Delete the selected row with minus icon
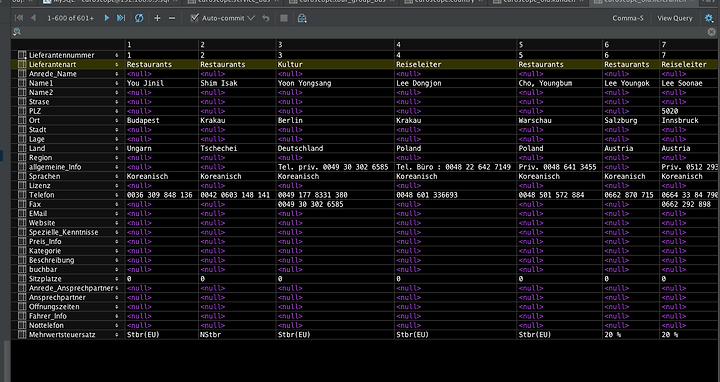Image resolution: width=720 pixels, height=382 pixels. [x=172, y=18]
